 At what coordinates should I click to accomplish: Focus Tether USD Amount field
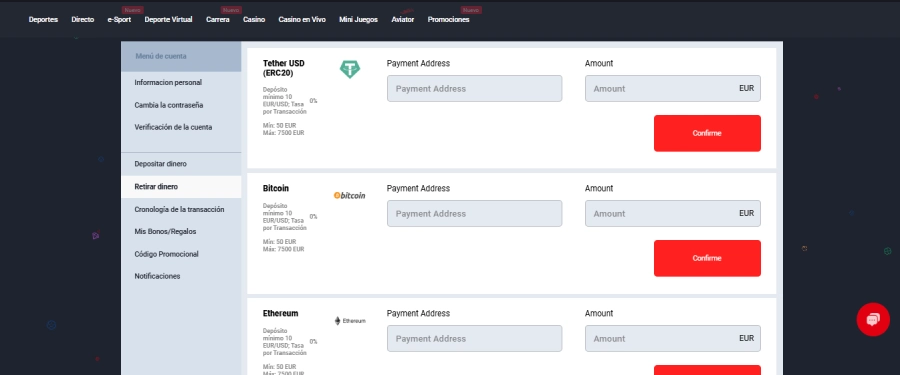point(673,88)
